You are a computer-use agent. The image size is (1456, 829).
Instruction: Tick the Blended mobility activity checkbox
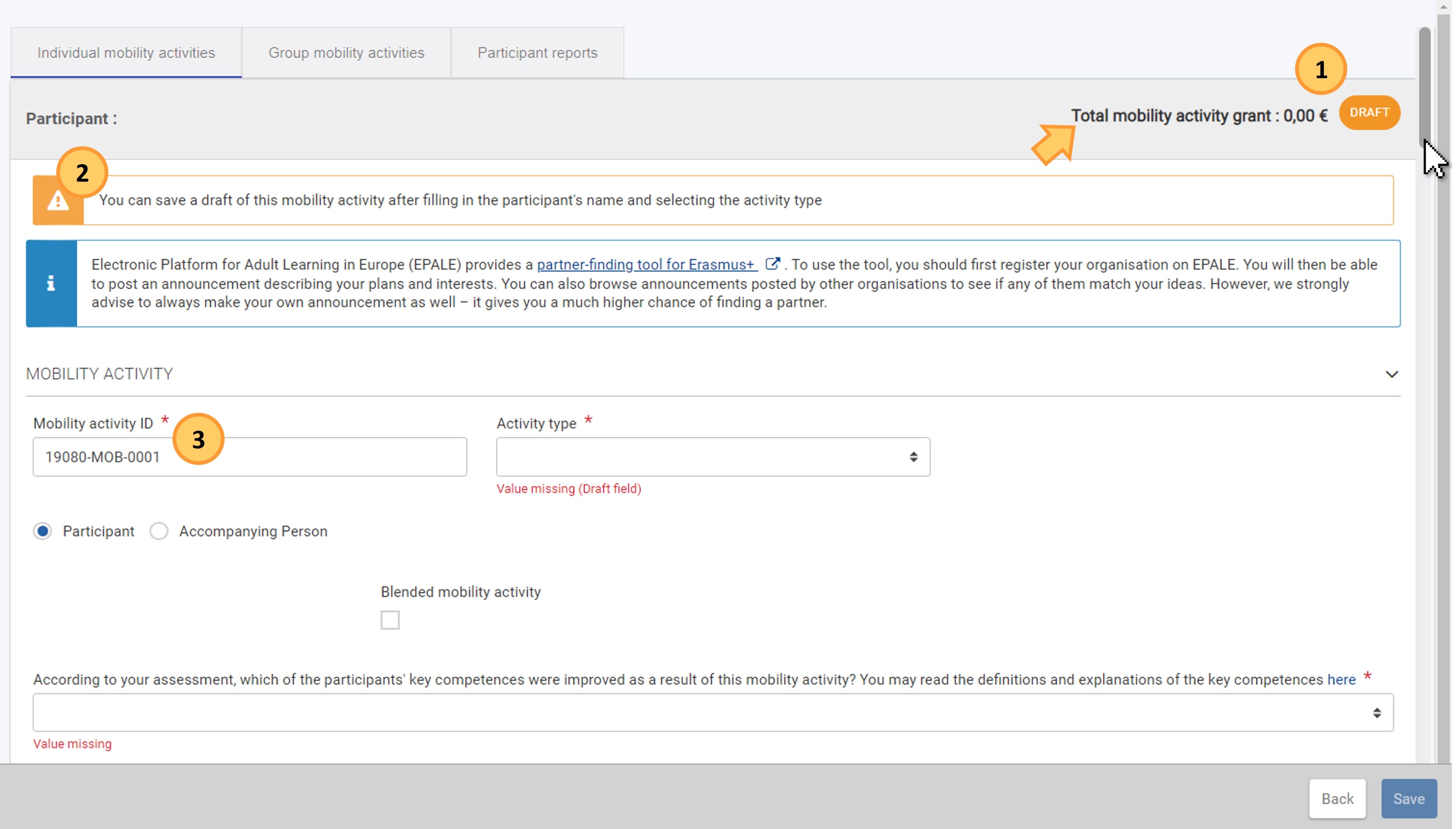(x=390, y=619)
